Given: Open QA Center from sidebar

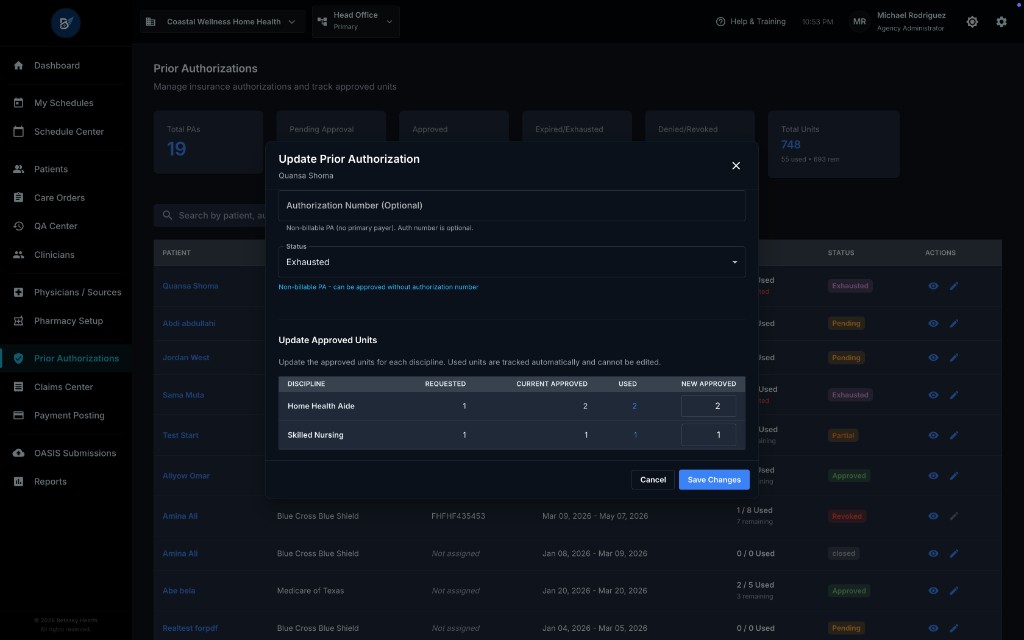Looking at the screenshot, I should coord(56,226).
